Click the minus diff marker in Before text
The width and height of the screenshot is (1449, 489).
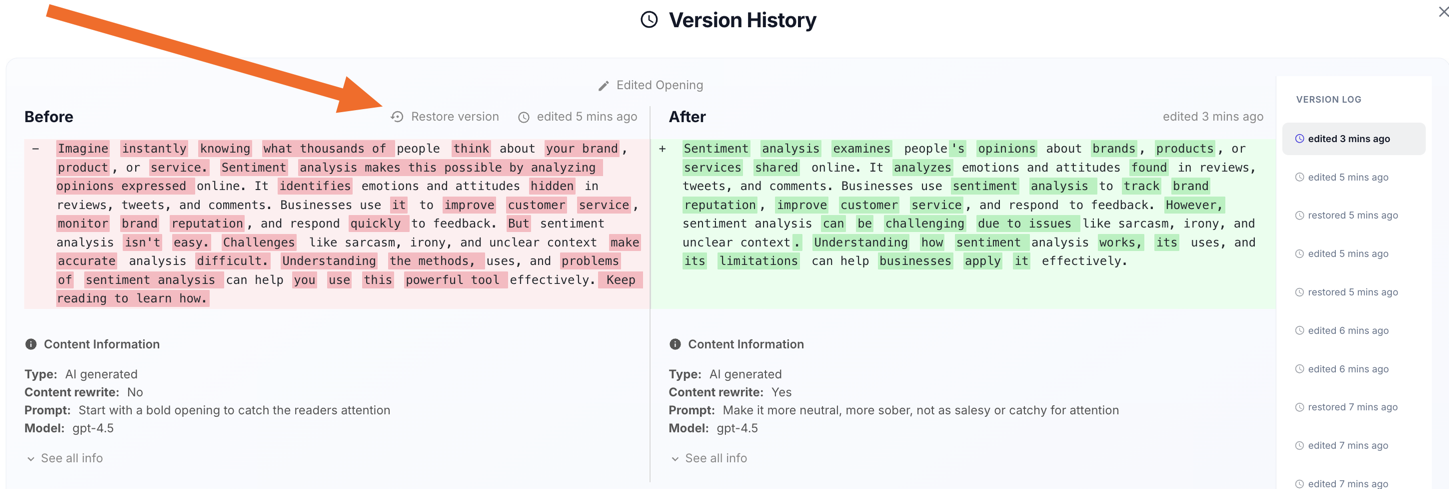point(35,149)
